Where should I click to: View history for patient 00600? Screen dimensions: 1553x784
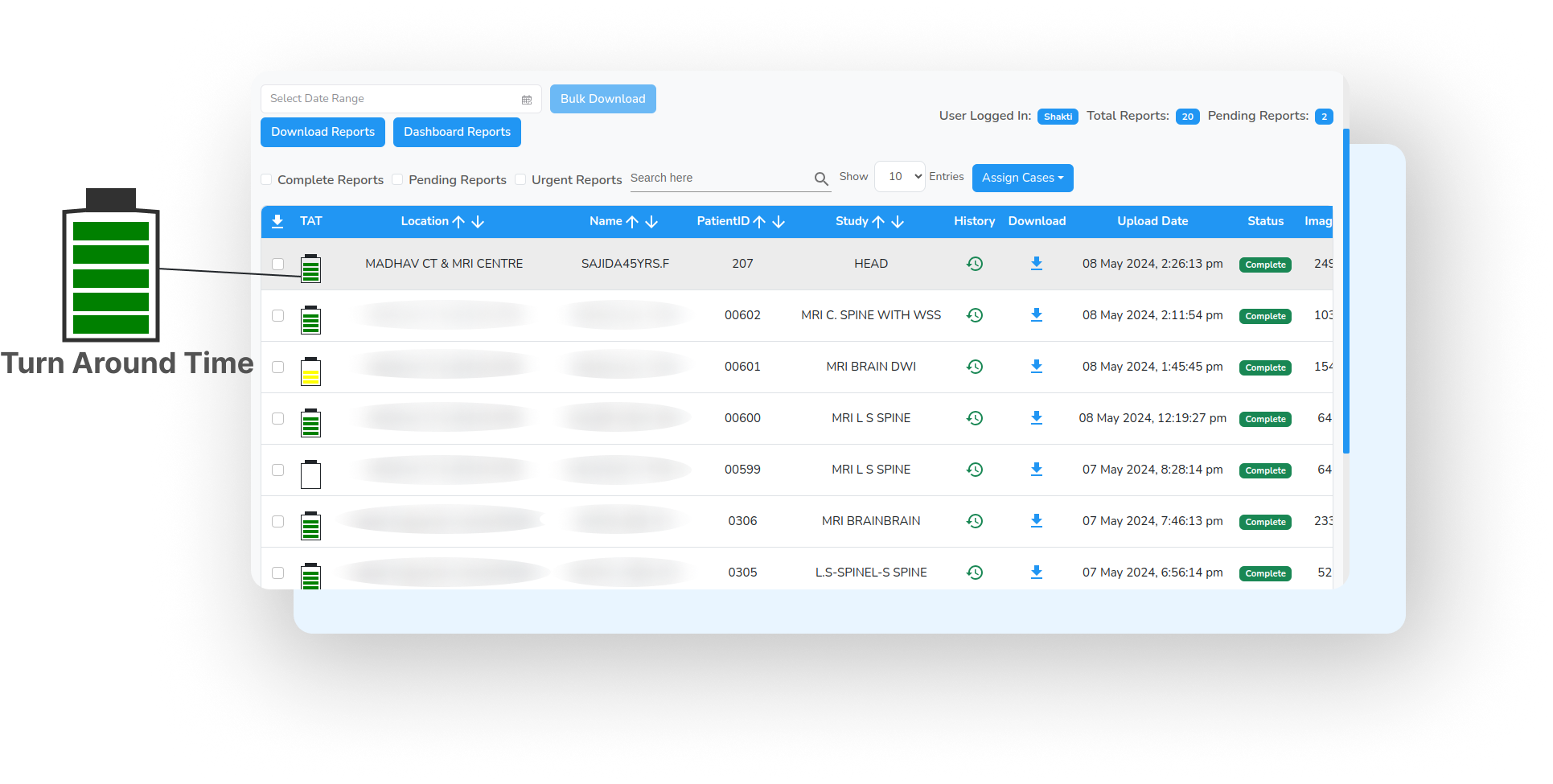[x=974, y=418]
